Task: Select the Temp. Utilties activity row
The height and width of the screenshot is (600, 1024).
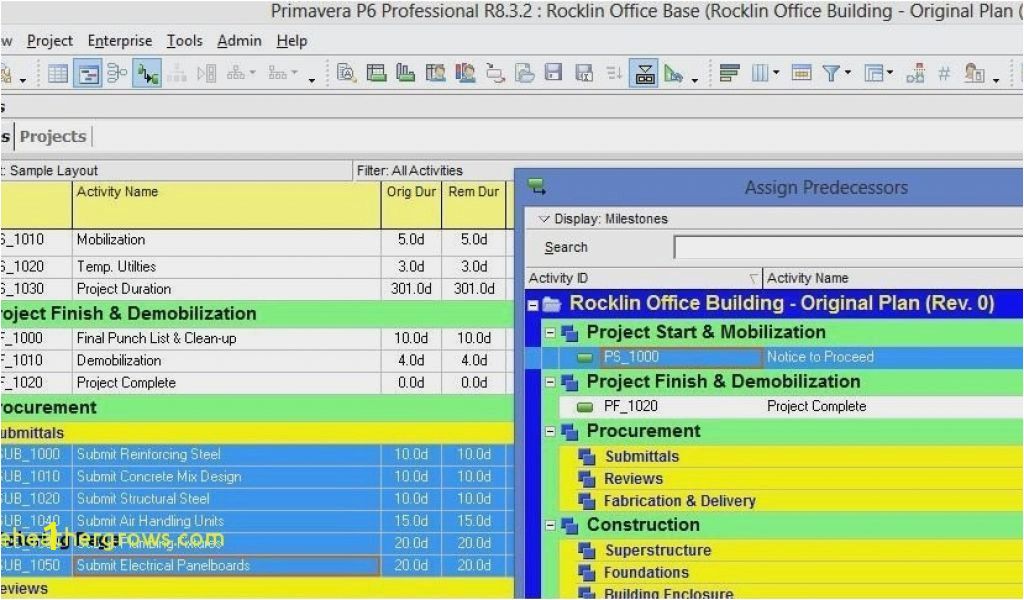Action: click(x=257, y=266)
